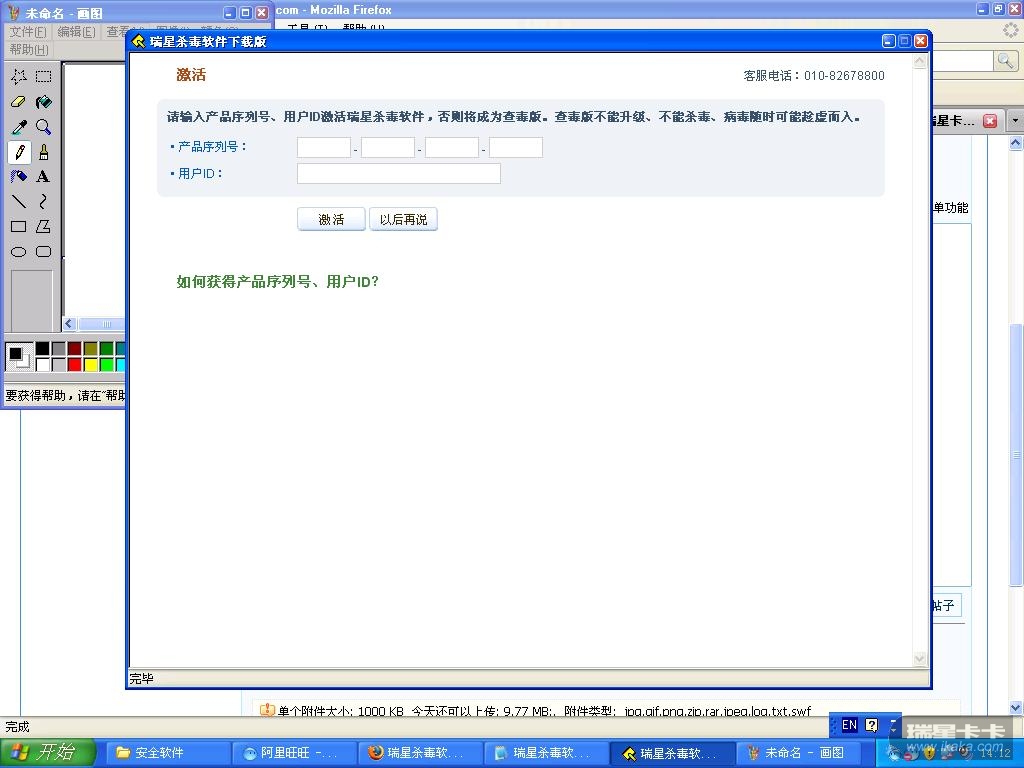Pick the Fill With Color bucket tool

[x=43, y=102]
